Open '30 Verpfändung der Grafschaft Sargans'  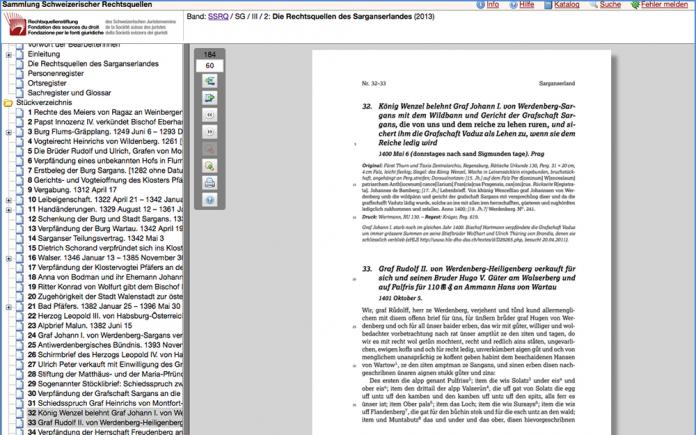(105, 394)
